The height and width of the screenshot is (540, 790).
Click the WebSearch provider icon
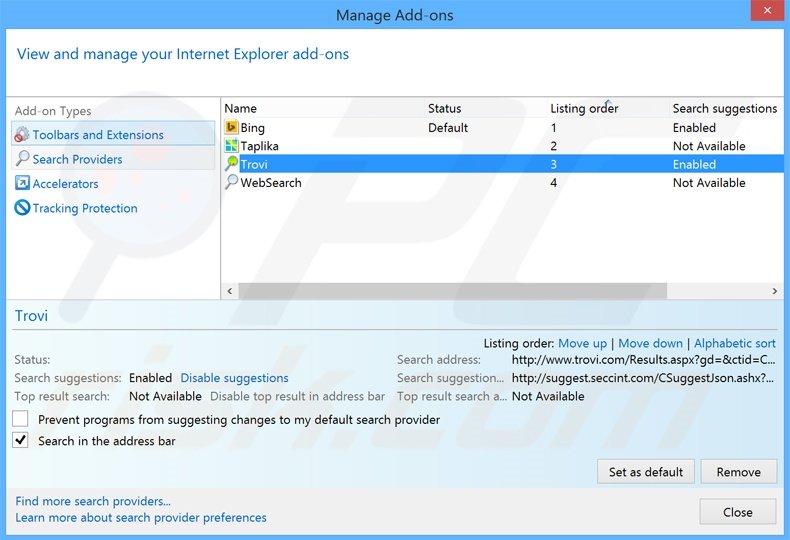click(x=231, y=183)
